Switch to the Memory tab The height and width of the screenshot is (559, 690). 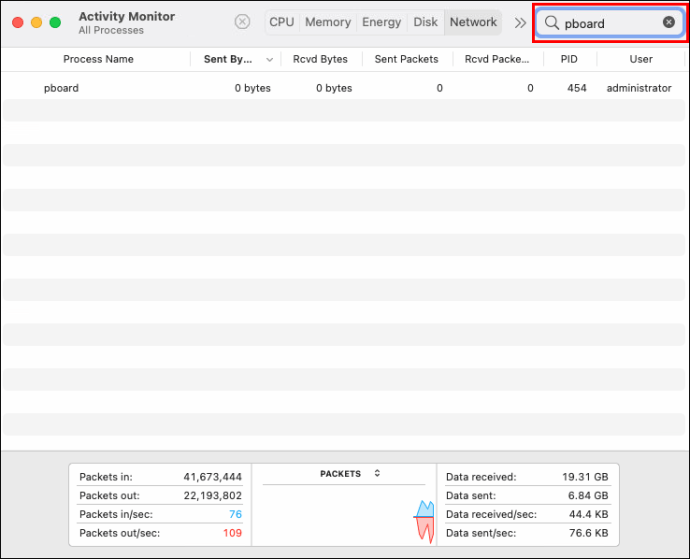click(328, 22)
